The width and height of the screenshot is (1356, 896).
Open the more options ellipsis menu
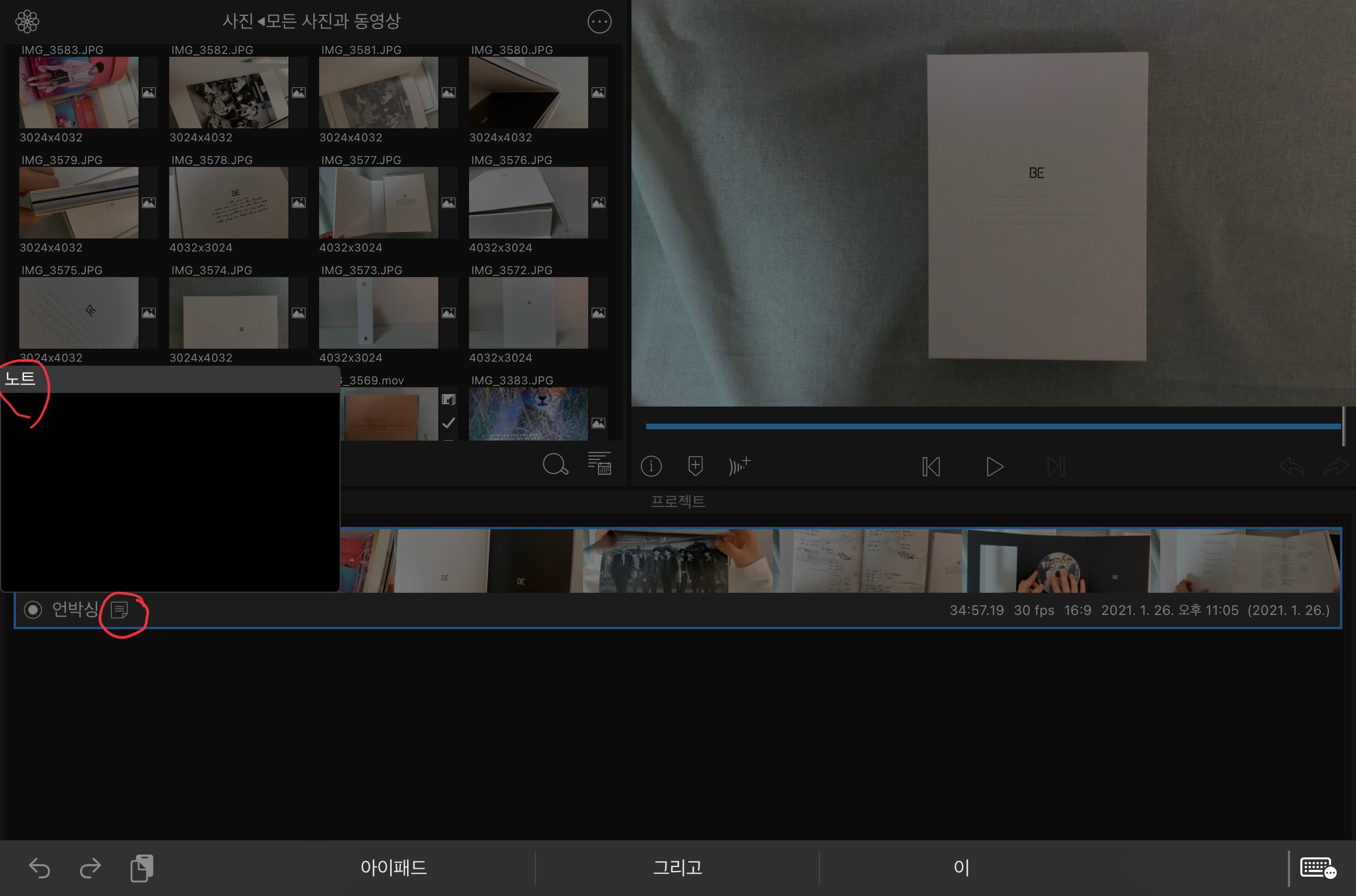click(x=599, y=22)
